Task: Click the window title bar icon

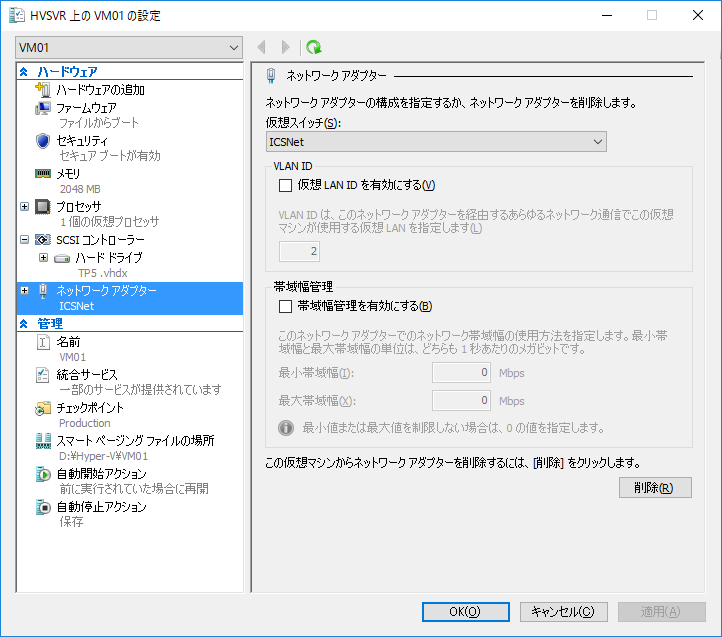Action: [17, 15]
